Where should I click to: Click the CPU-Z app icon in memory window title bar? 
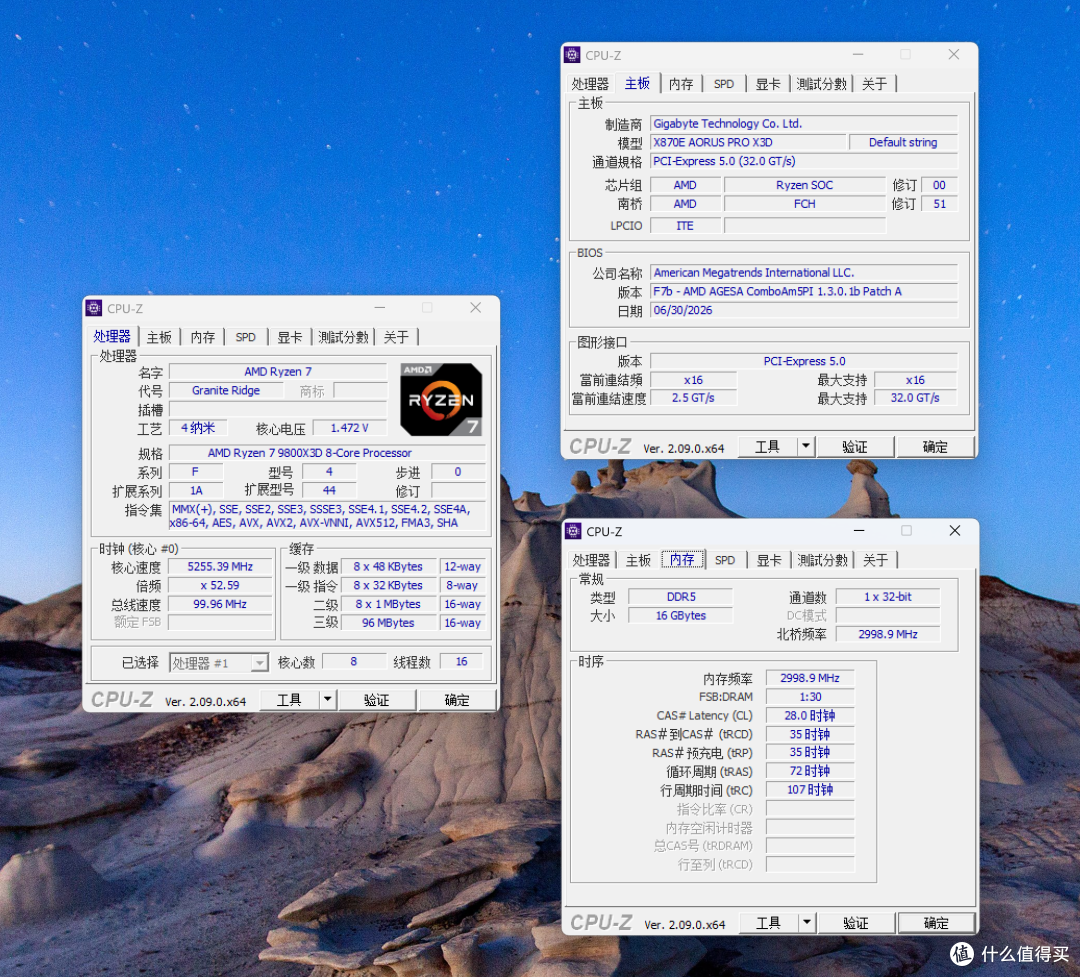pyautogui.click(x=573, y=531)
